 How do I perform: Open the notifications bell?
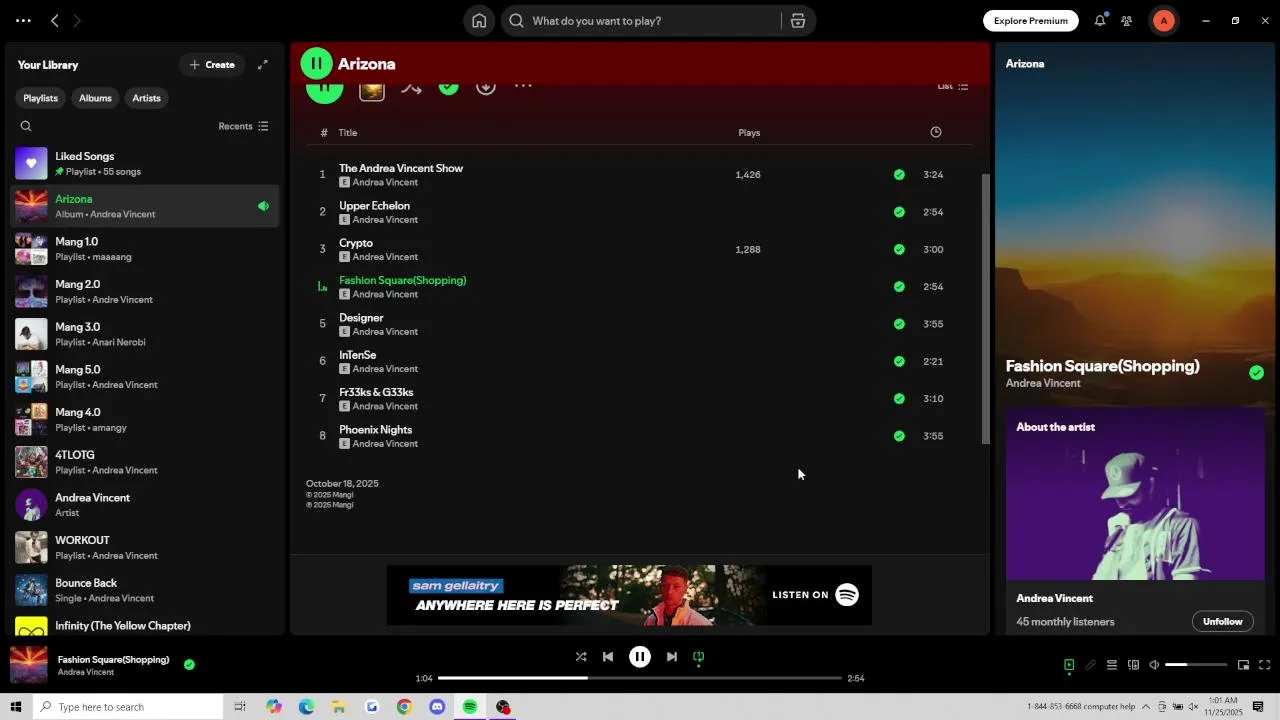(x=1100, y=20)
